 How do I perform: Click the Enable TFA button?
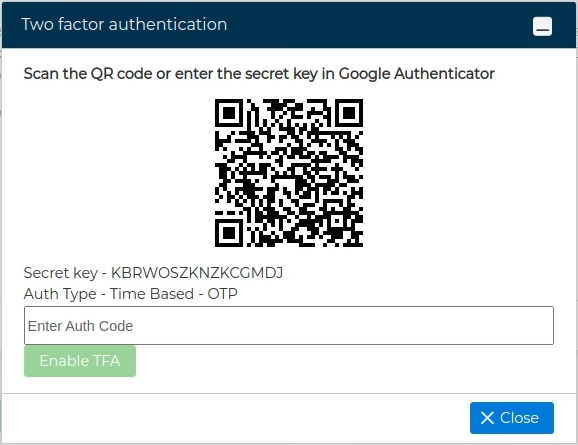tap(80, 361)
